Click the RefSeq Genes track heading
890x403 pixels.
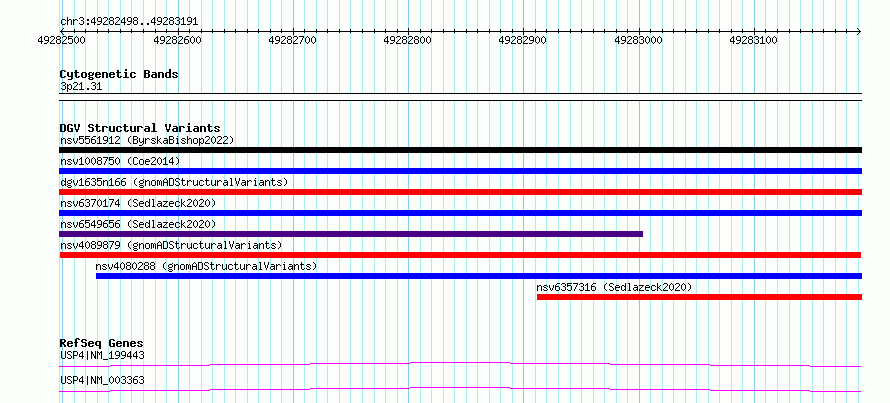pyautogui.click(x=101, y=343)
